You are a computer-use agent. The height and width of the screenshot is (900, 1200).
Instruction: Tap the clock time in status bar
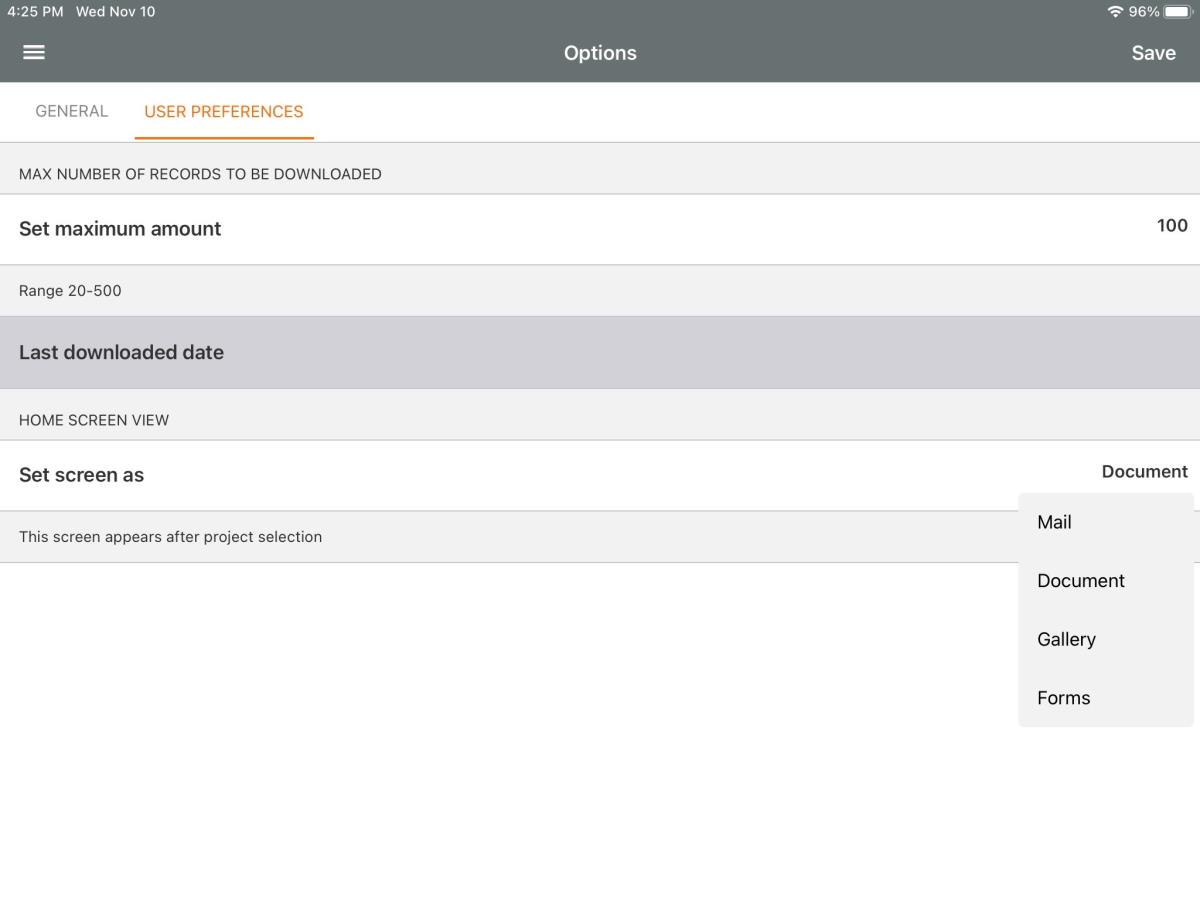click(35, 12)
